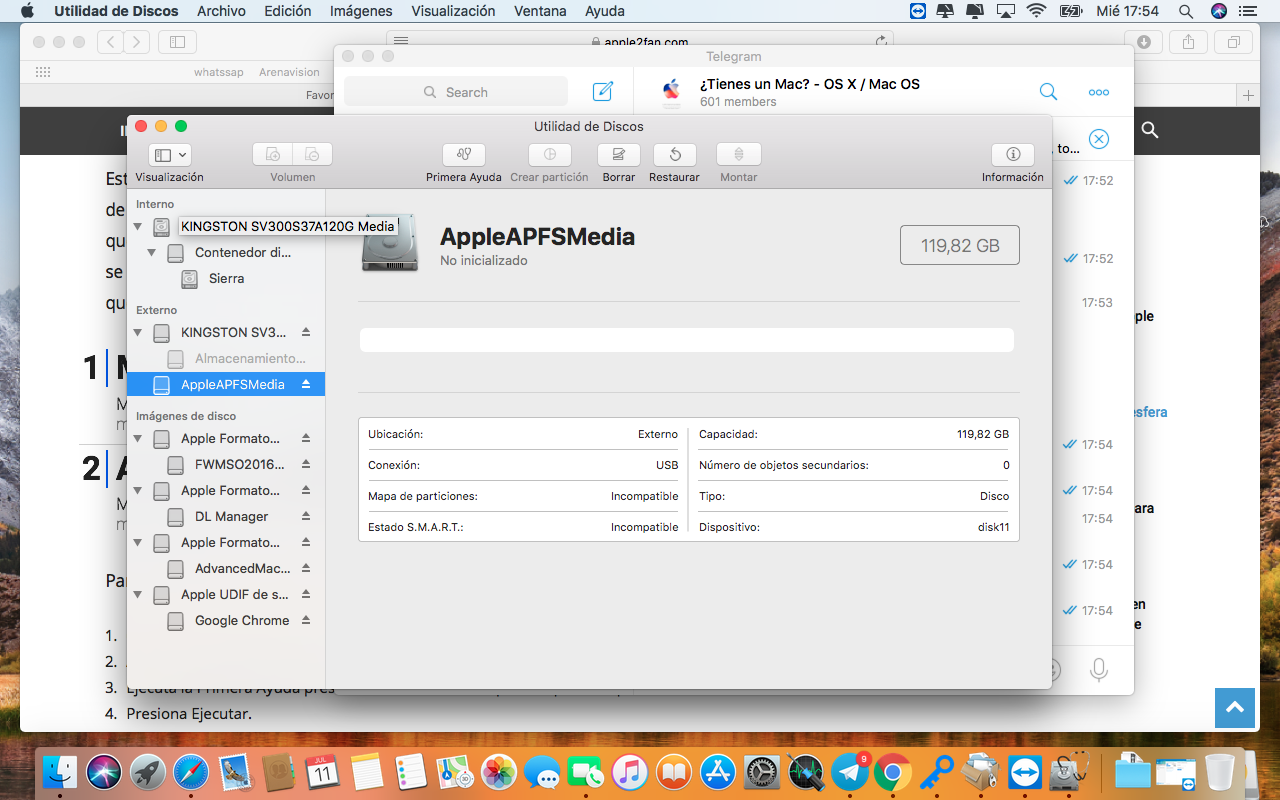Open the whatssap favorite in Safari
The height and width of the screenshot is (800, 1280).
coord(219,72)
